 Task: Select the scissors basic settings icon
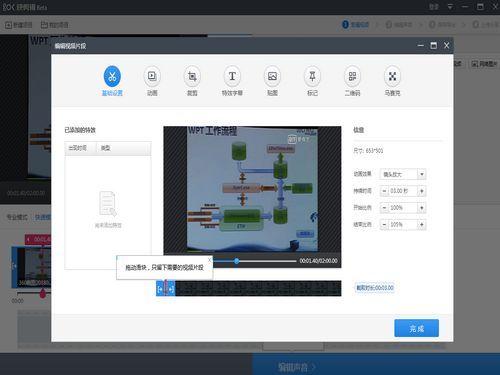(112, 76)
